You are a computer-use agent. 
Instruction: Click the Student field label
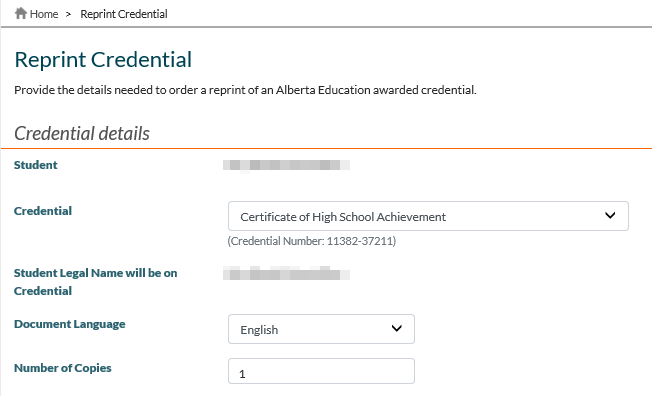click(x=36, y=165)
